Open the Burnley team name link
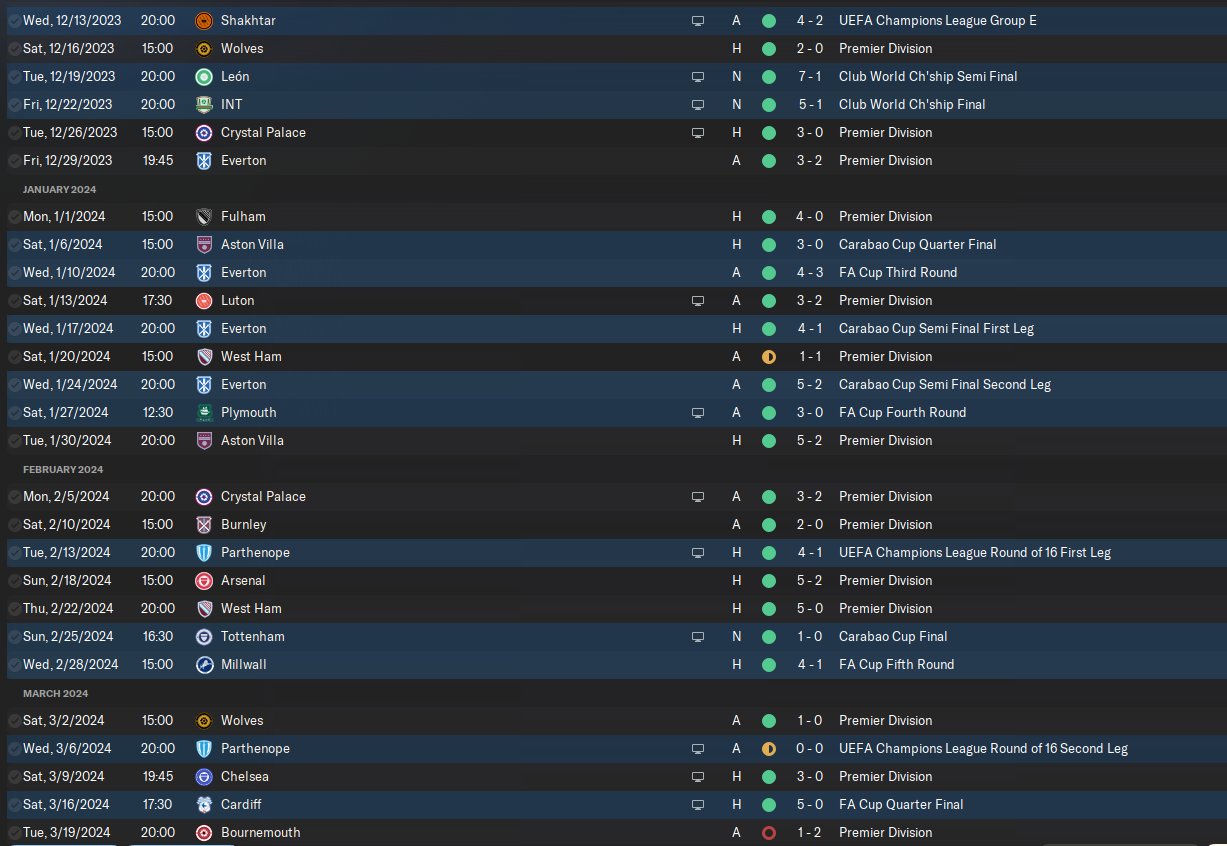Viewport: 1227px width, 846px height. (x=243, y=524)
